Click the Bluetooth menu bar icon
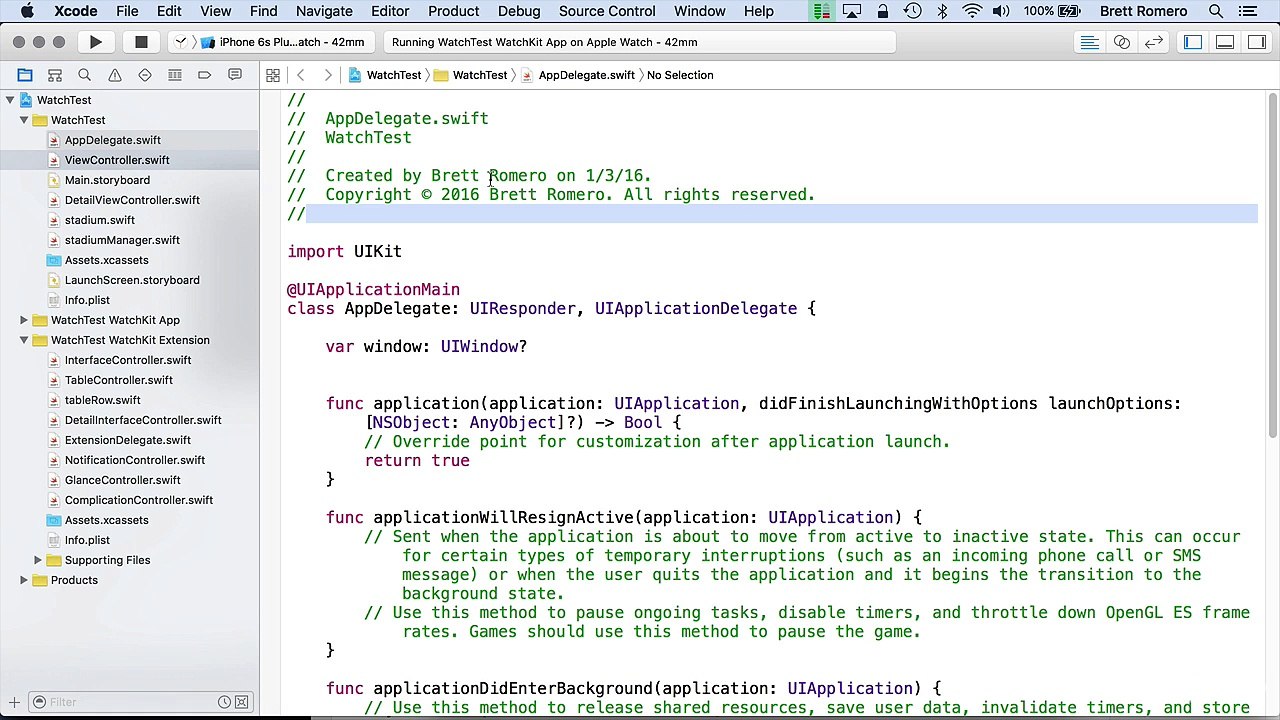 click(x=942, y=11)
